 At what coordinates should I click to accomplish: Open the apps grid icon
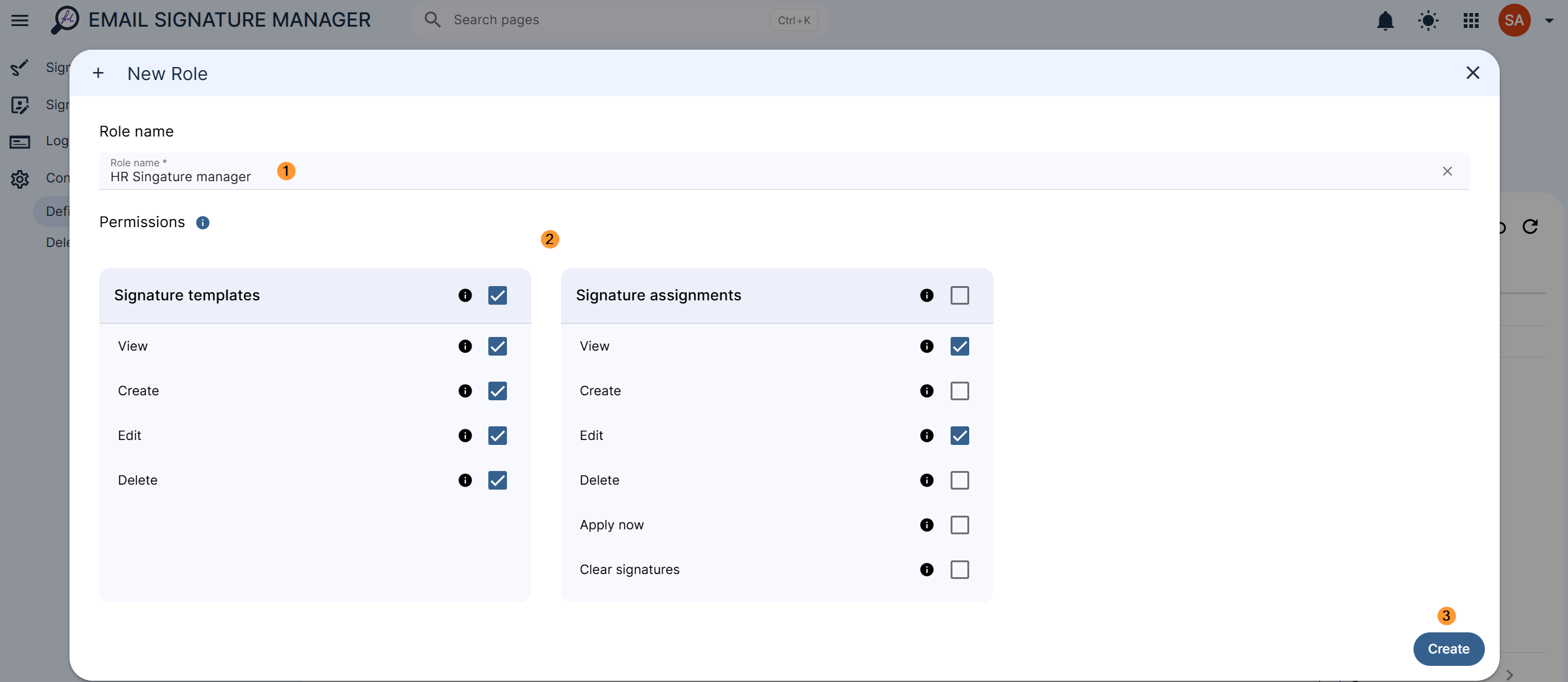tap(1471, 20)
